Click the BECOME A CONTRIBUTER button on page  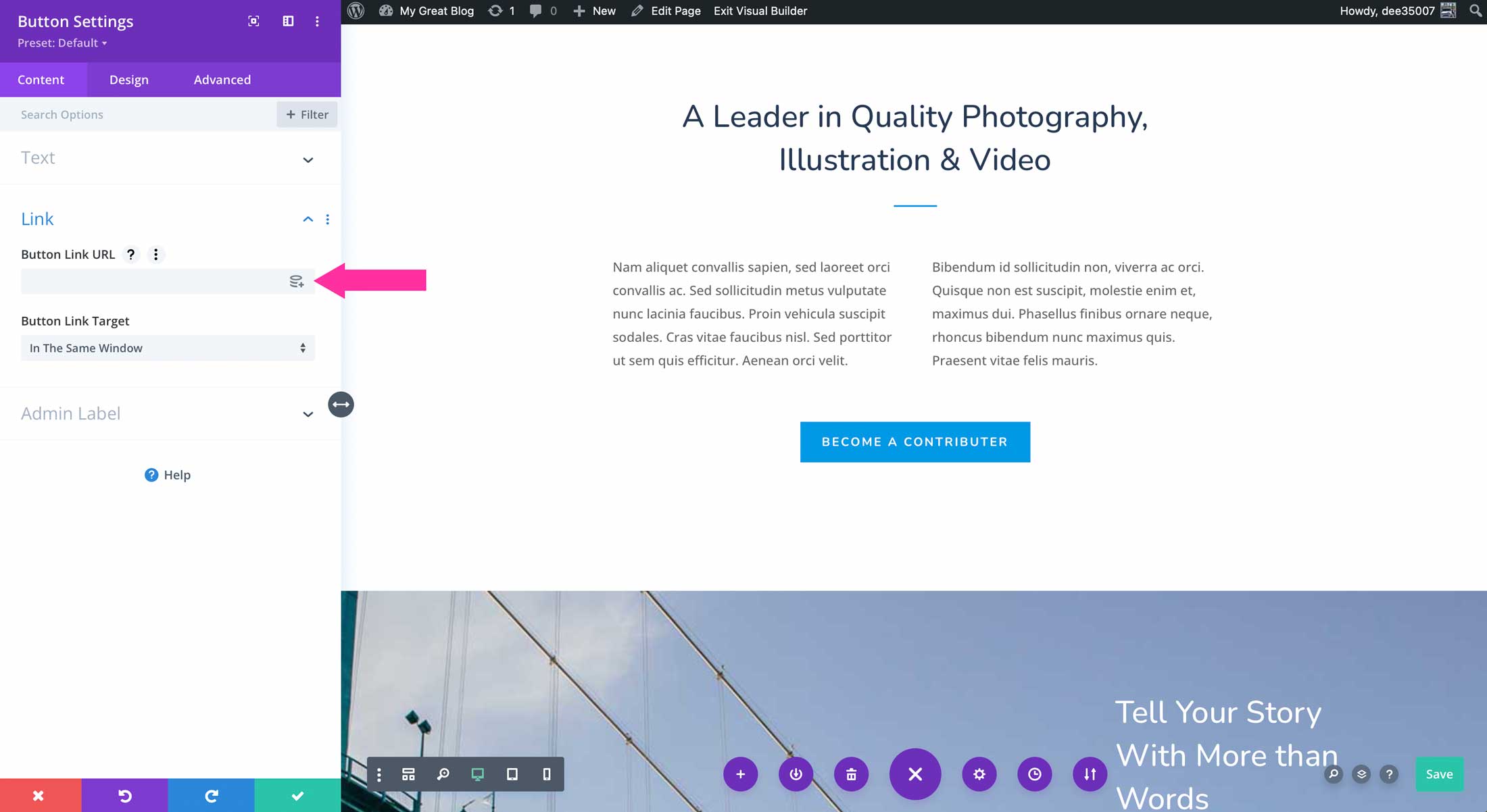click(915, 441)
